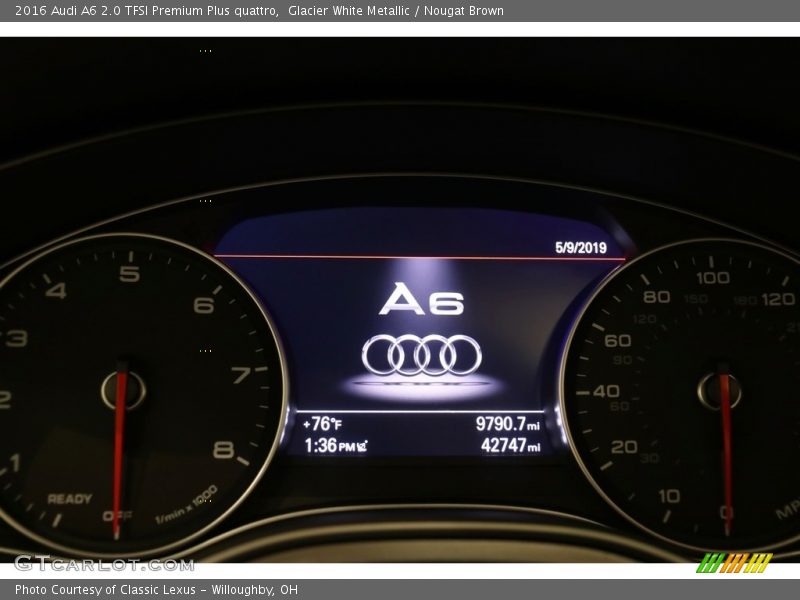Click the number 100 on the speedometer
800x600 pixels.
[713, 278]
